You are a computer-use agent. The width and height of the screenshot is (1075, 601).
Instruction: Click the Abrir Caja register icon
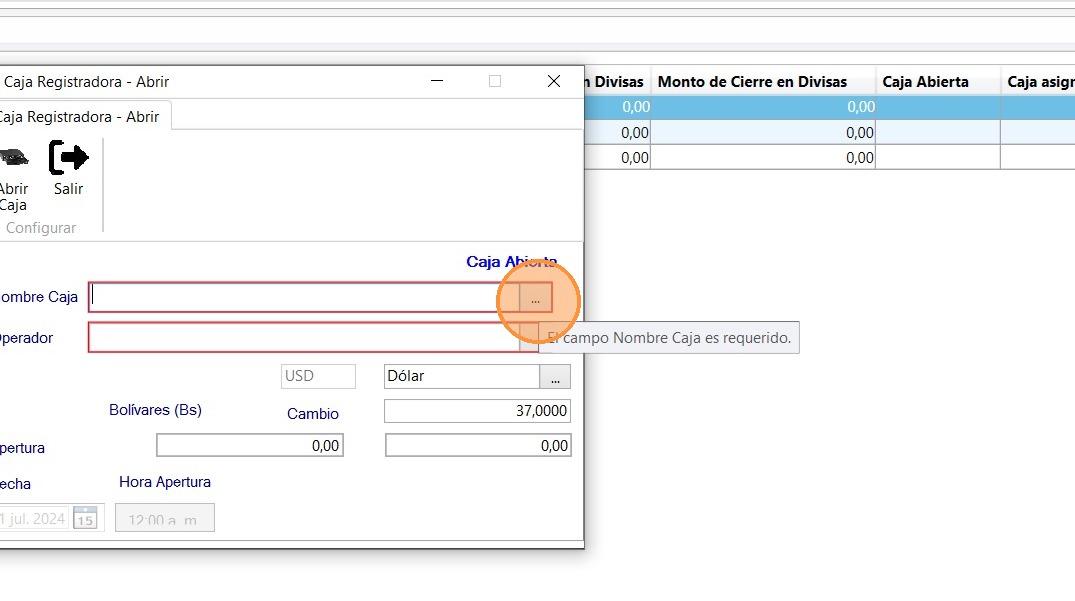(x=14, y=158)
